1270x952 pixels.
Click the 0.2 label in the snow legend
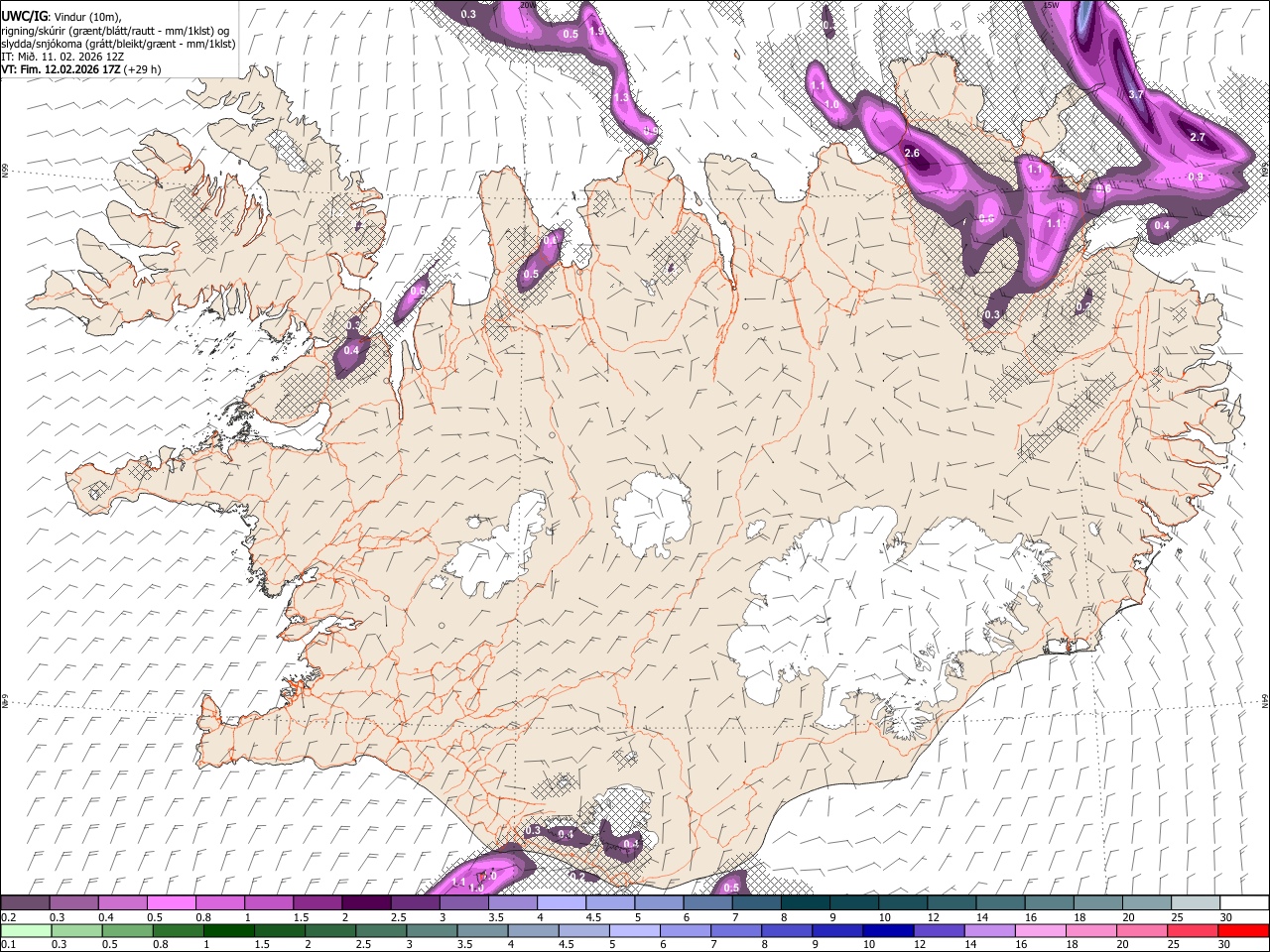tap(8, 917)
